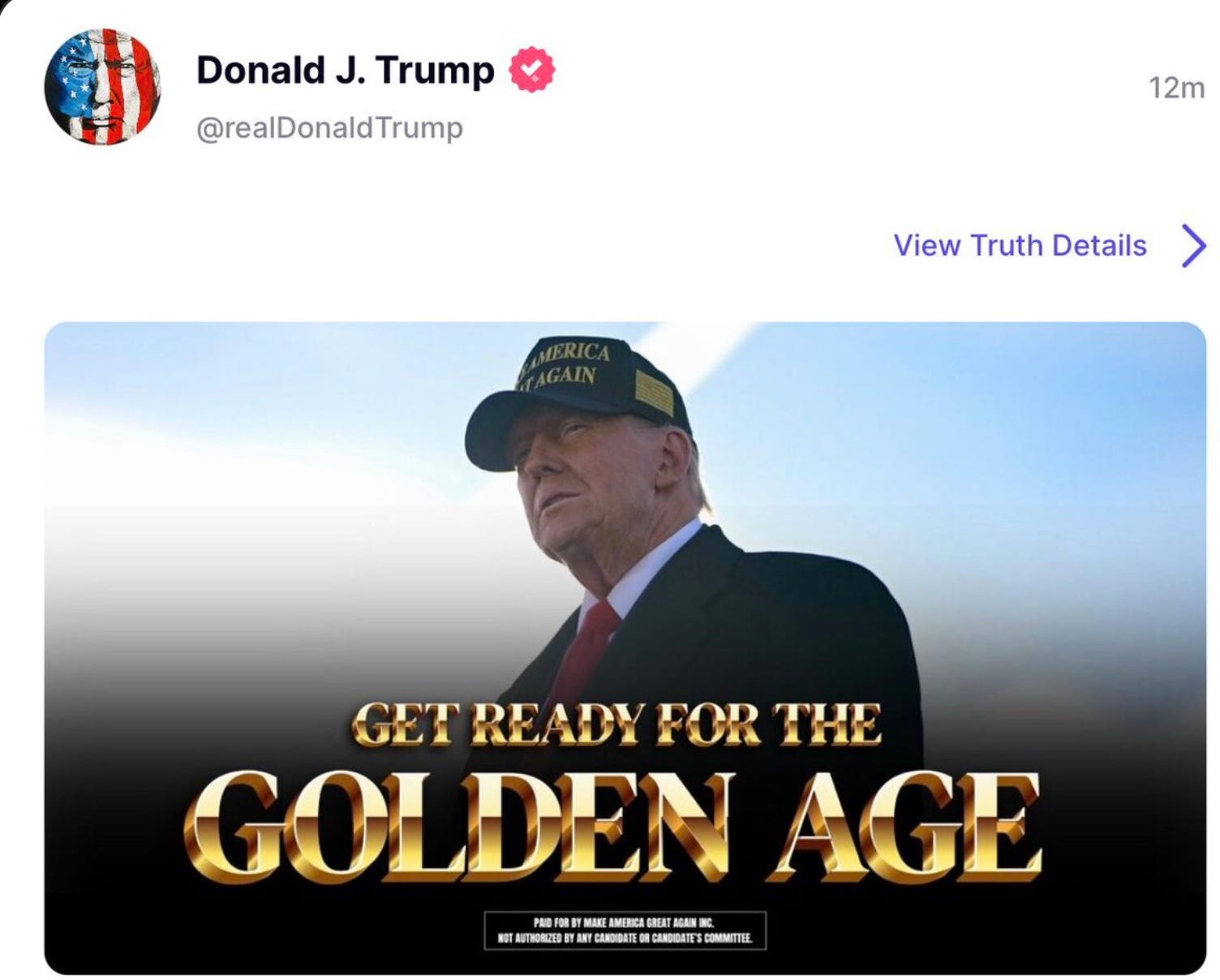Click the 12m post timestamp
Image resolution: width=1220 pixels, height=980 pixels.
(x=1176, y=87)
